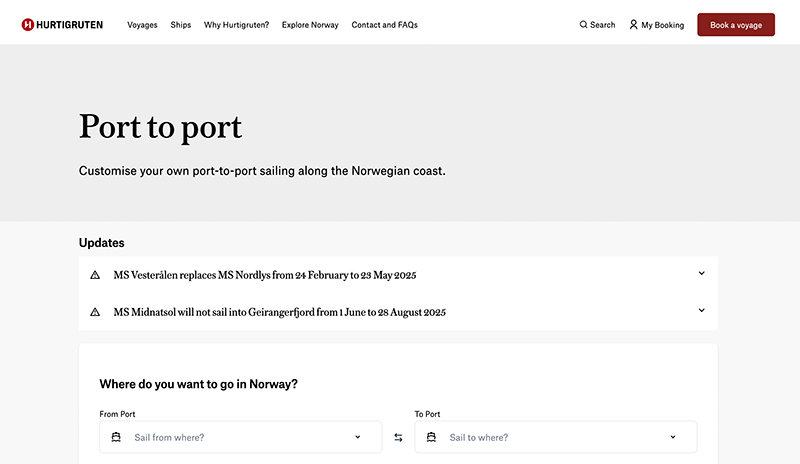Expand the MS Midnatsol update chevron

click(702, 310)
